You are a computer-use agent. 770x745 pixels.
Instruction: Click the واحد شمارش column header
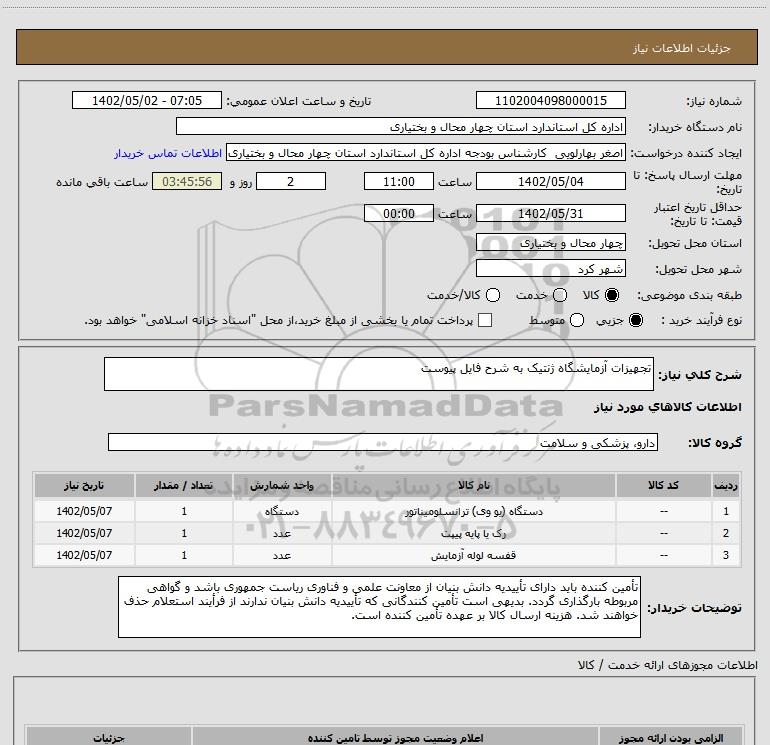(x=282, y=485)
